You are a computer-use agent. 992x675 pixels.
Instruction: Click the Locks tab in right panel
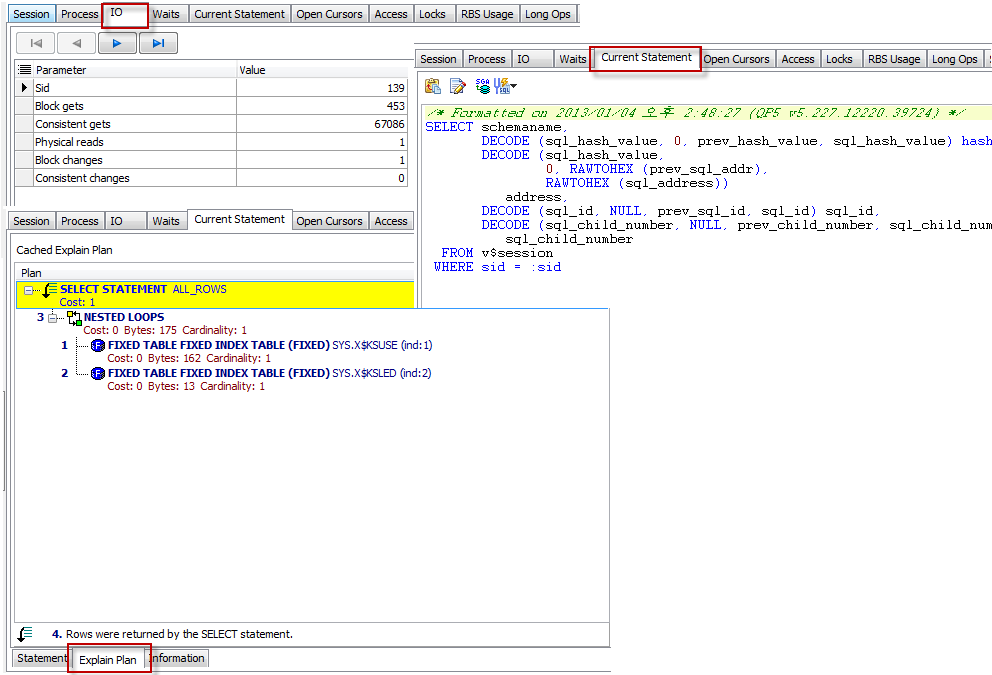pyautogui.click(x=839, y=59)
